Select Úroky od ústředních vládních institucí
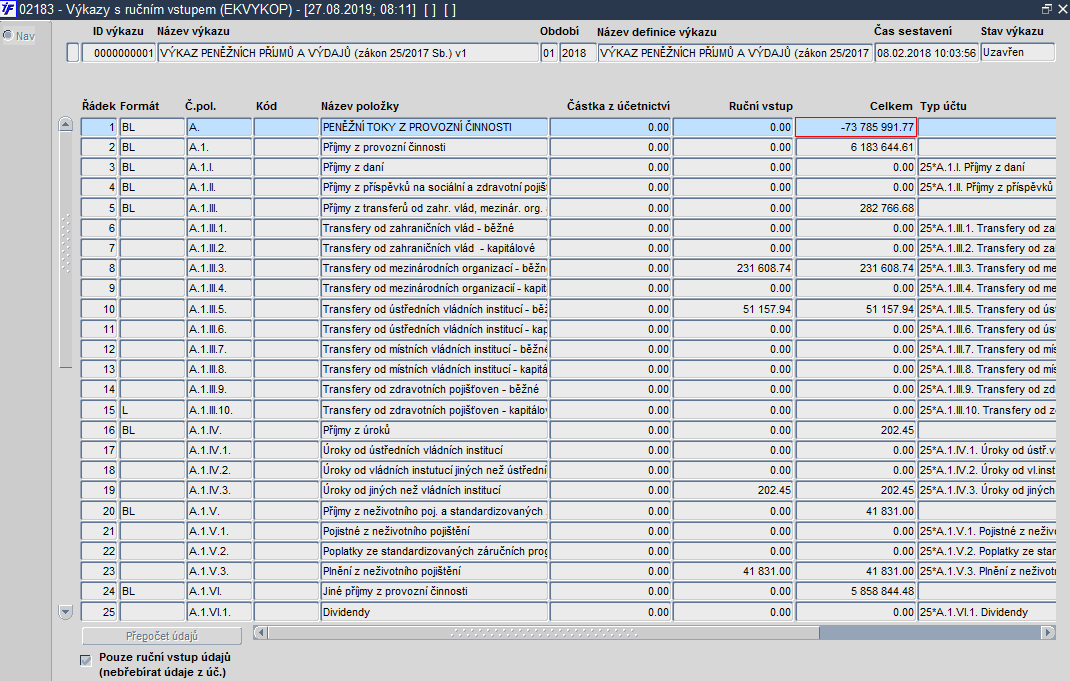Image resolution: width=1070 pixels, height=681 pixels. coord(434,450)
